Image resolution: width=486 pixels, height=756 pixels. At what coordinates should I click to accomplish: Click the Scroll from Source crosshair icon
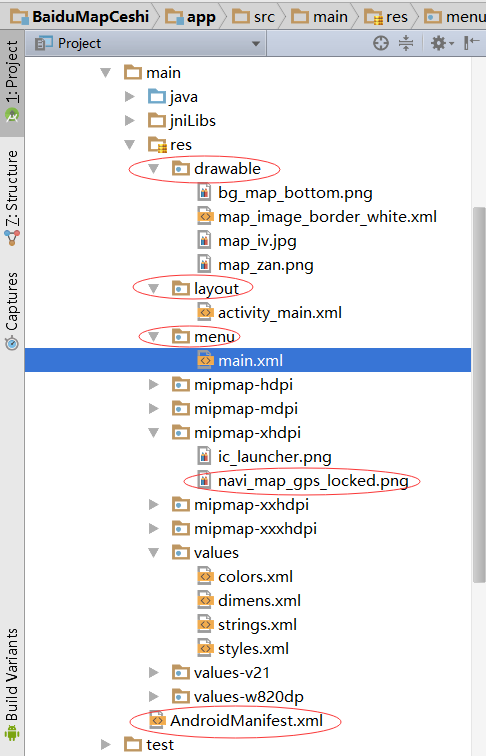[380, 43]
